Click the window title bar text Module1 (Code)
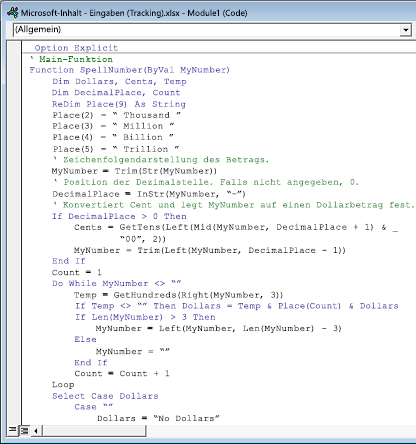This screenshot has height=444, width=416. point(217,13)
